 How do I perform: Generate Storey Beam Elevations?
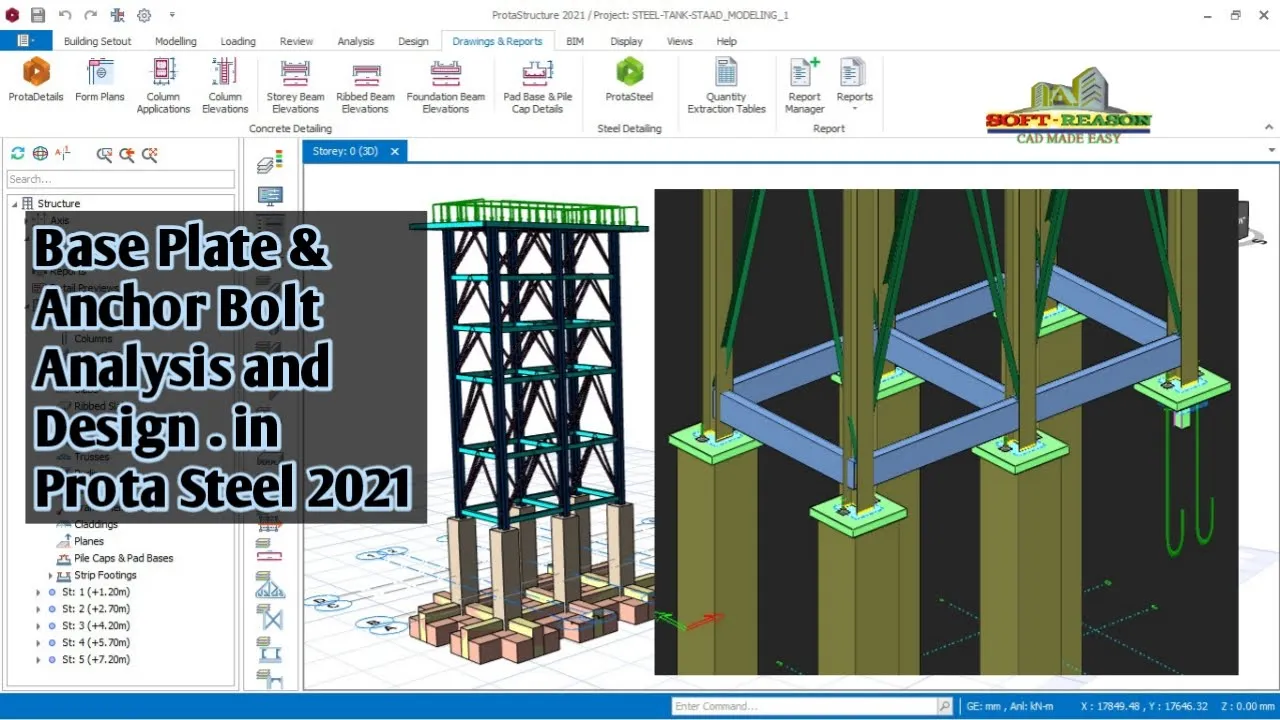(295, 85)
